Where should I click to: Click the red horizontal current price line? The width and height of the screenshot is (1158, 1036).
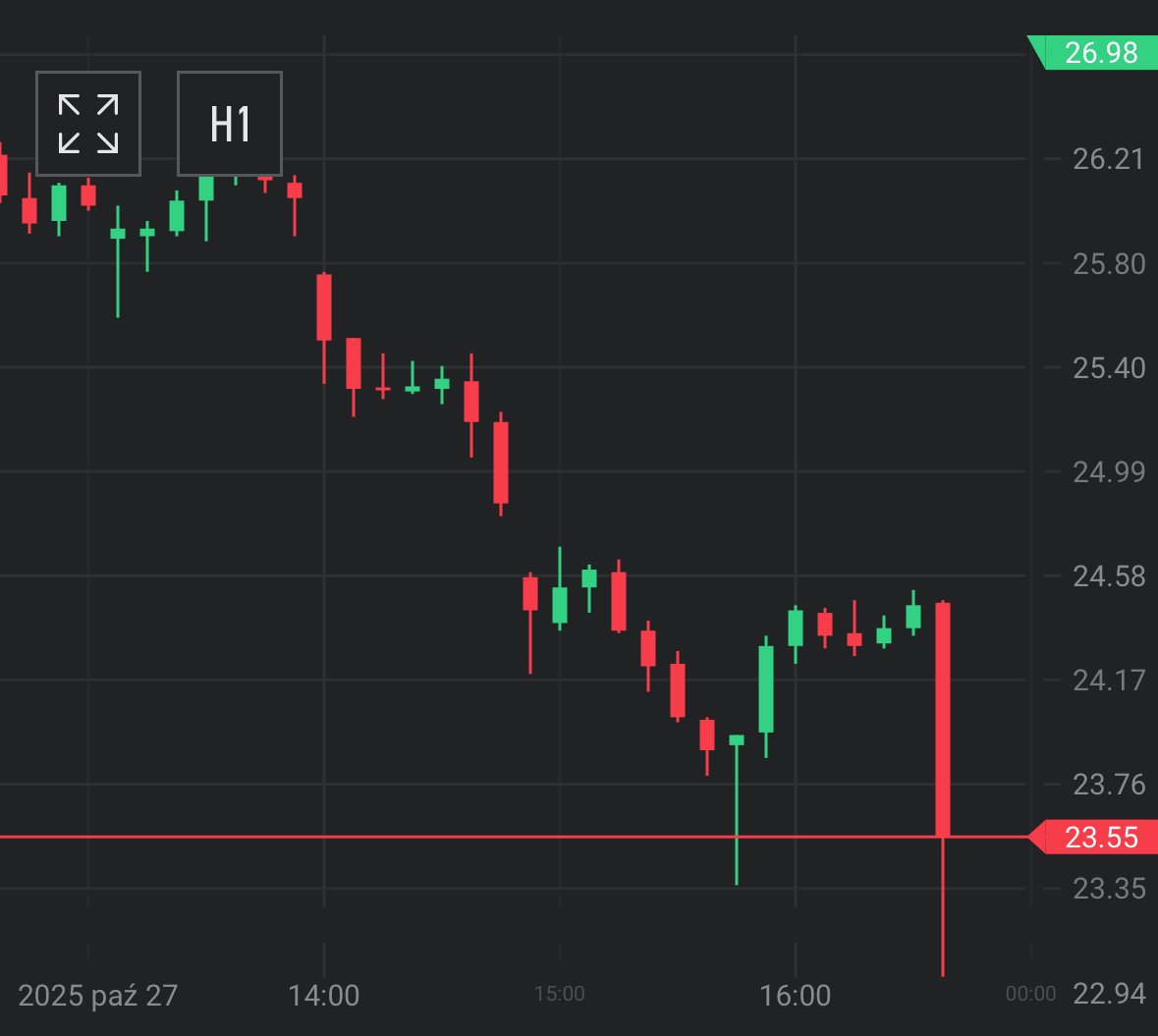393,837
